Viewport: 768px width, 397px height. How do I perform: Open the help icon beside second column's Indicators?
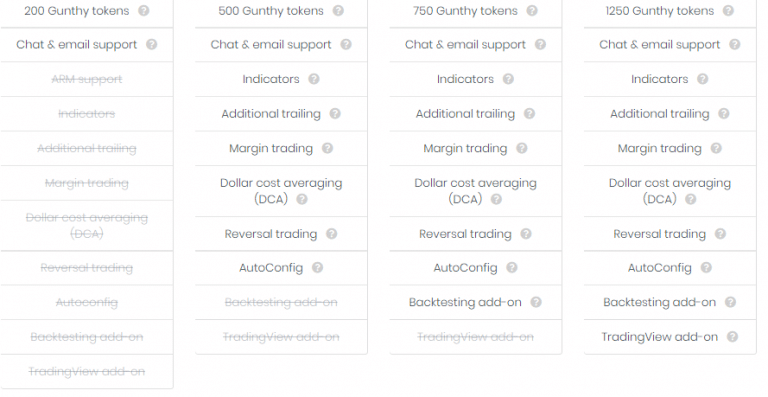click(313, 79)
